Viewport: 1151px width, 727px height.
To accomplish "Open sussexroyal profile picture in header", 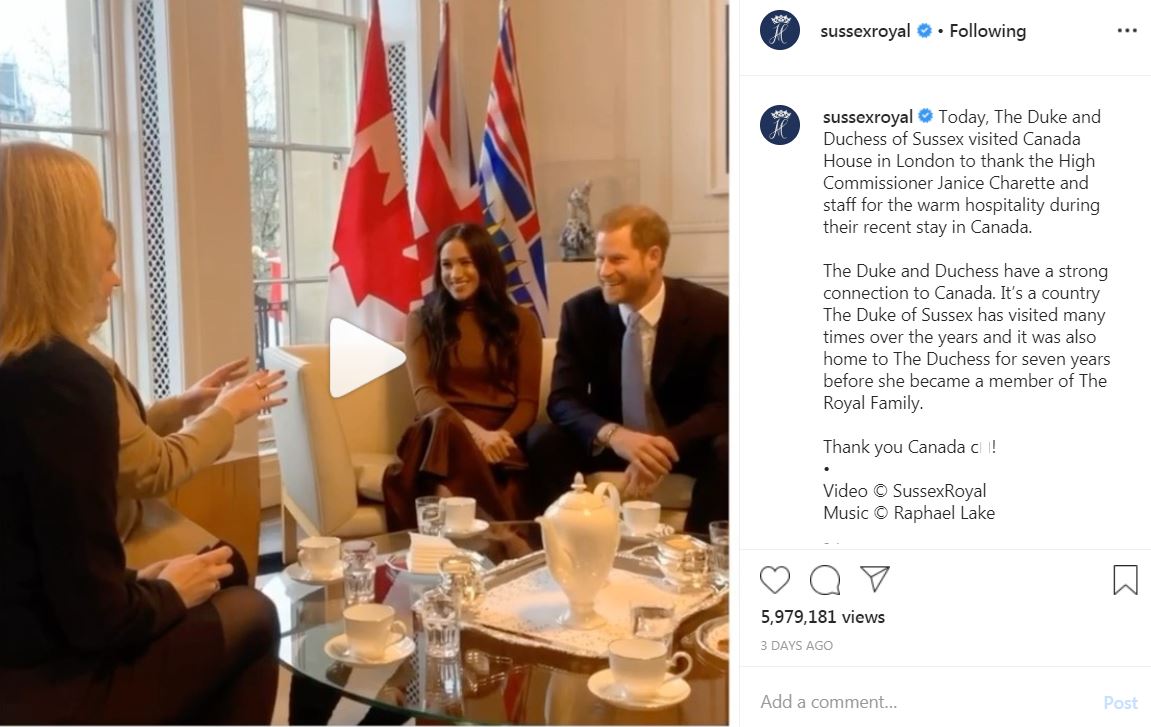I will [780, 31].
